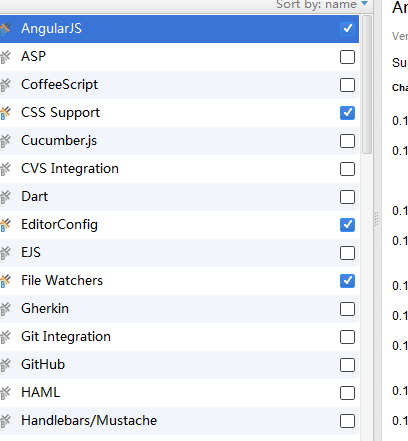Click the CSS Support plugin icon
Viewport: 408px width, 441px height.
tap(5, 113)
